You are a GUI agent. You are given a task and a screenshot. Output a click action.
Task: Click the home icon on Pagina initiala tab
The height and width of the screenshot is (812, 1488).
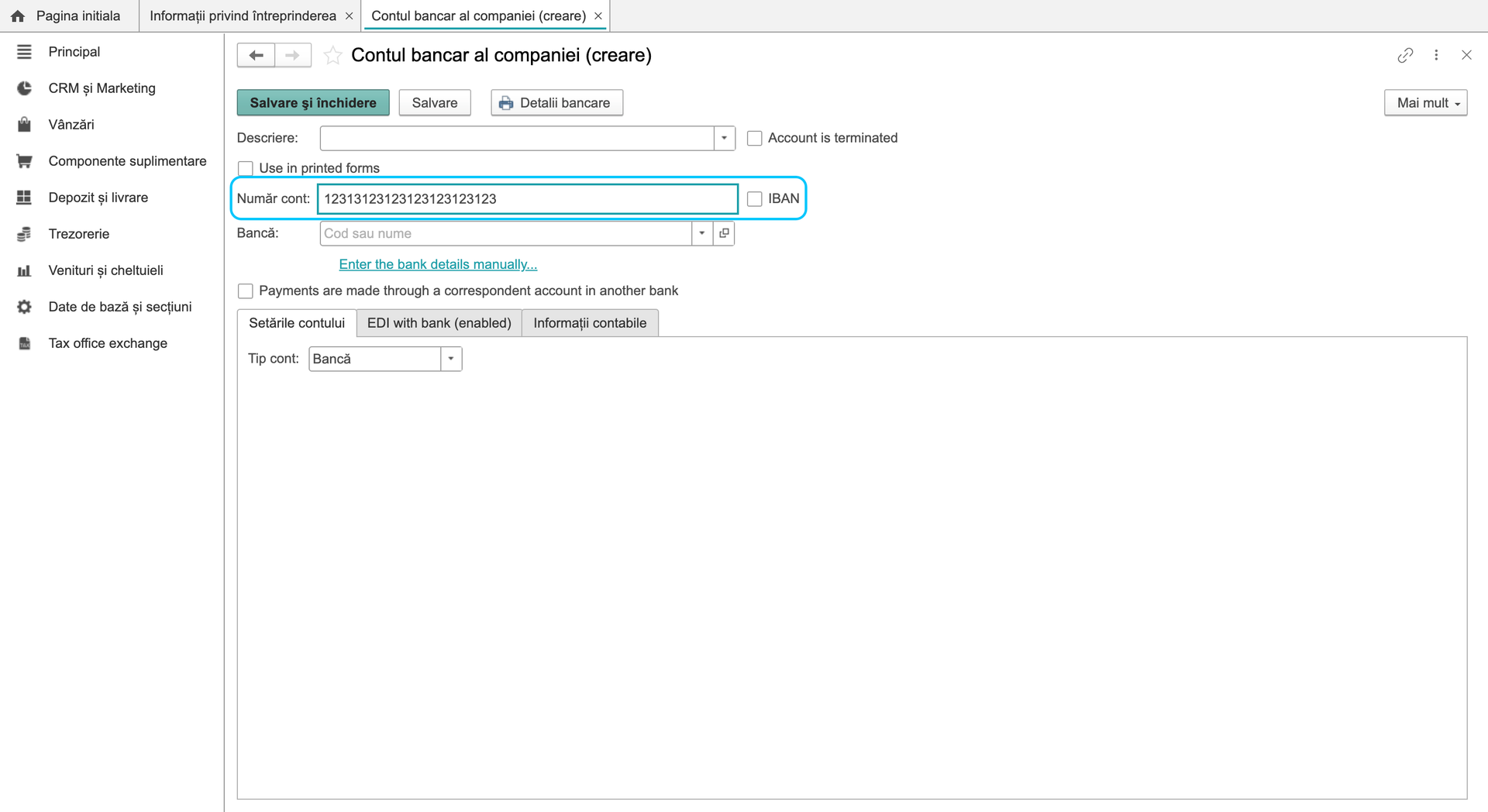point(18,16)
